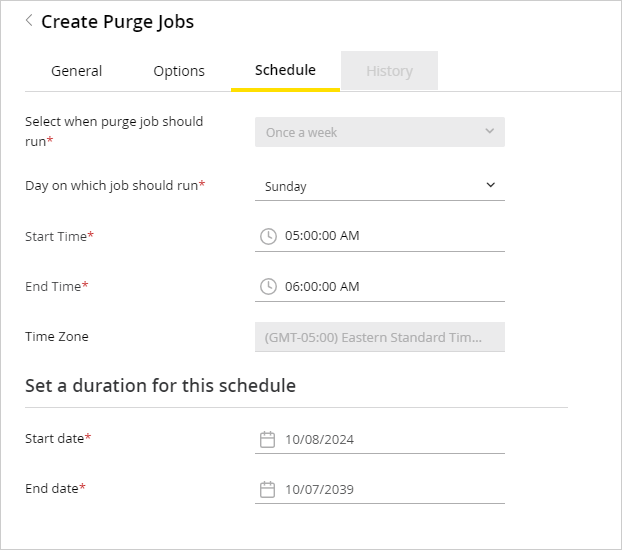
Task: Click the chevron on the Once a week dropdown
Action: pos(490,131)
